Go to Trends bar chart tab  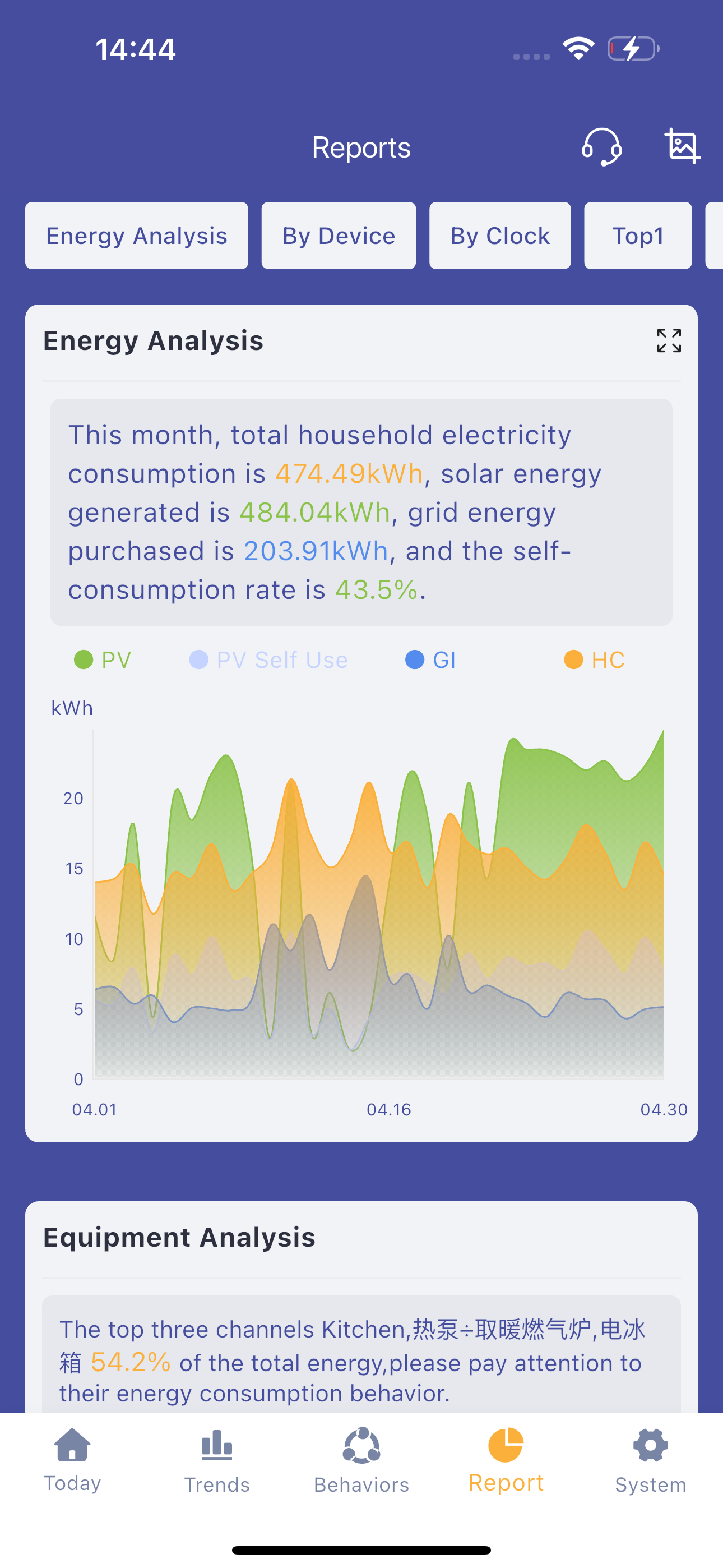point(217,1461)
